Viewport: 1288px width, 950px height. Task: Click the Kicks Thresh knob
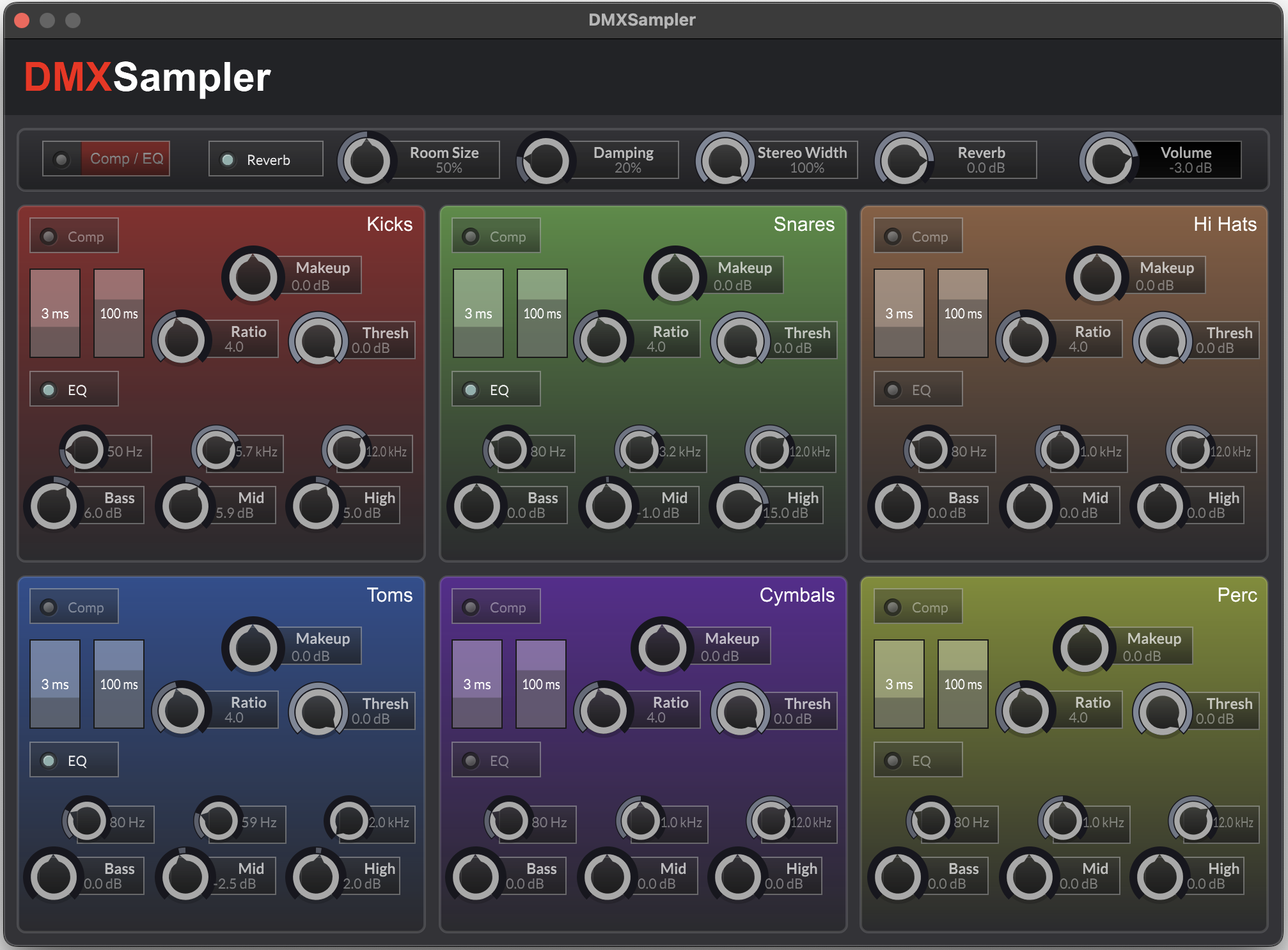click(x=318, y=339)
